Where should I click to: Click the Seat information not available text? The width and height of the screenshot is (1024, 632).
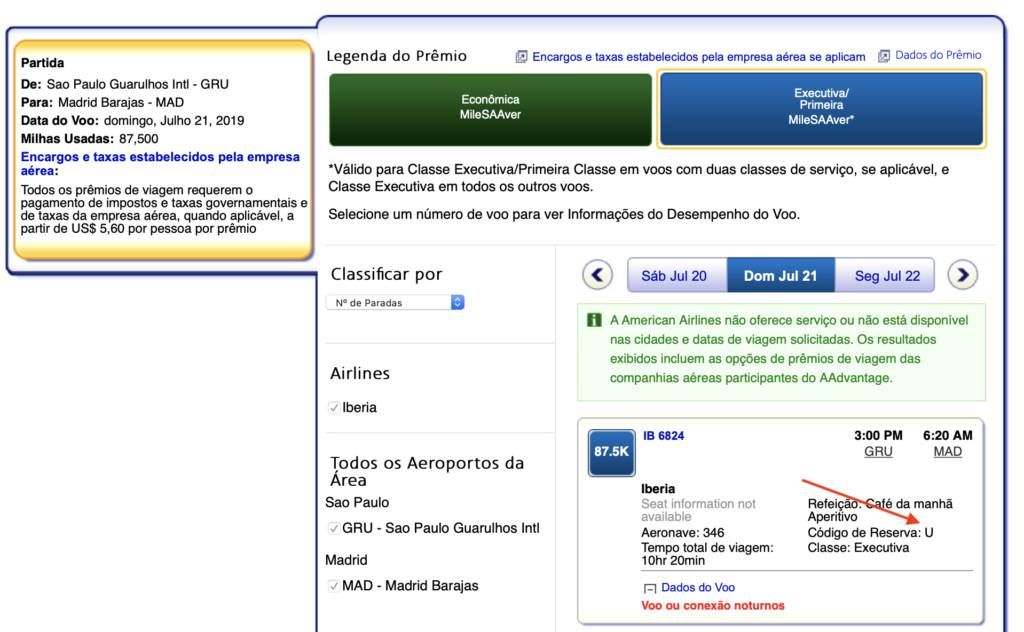tap(698, 510)
